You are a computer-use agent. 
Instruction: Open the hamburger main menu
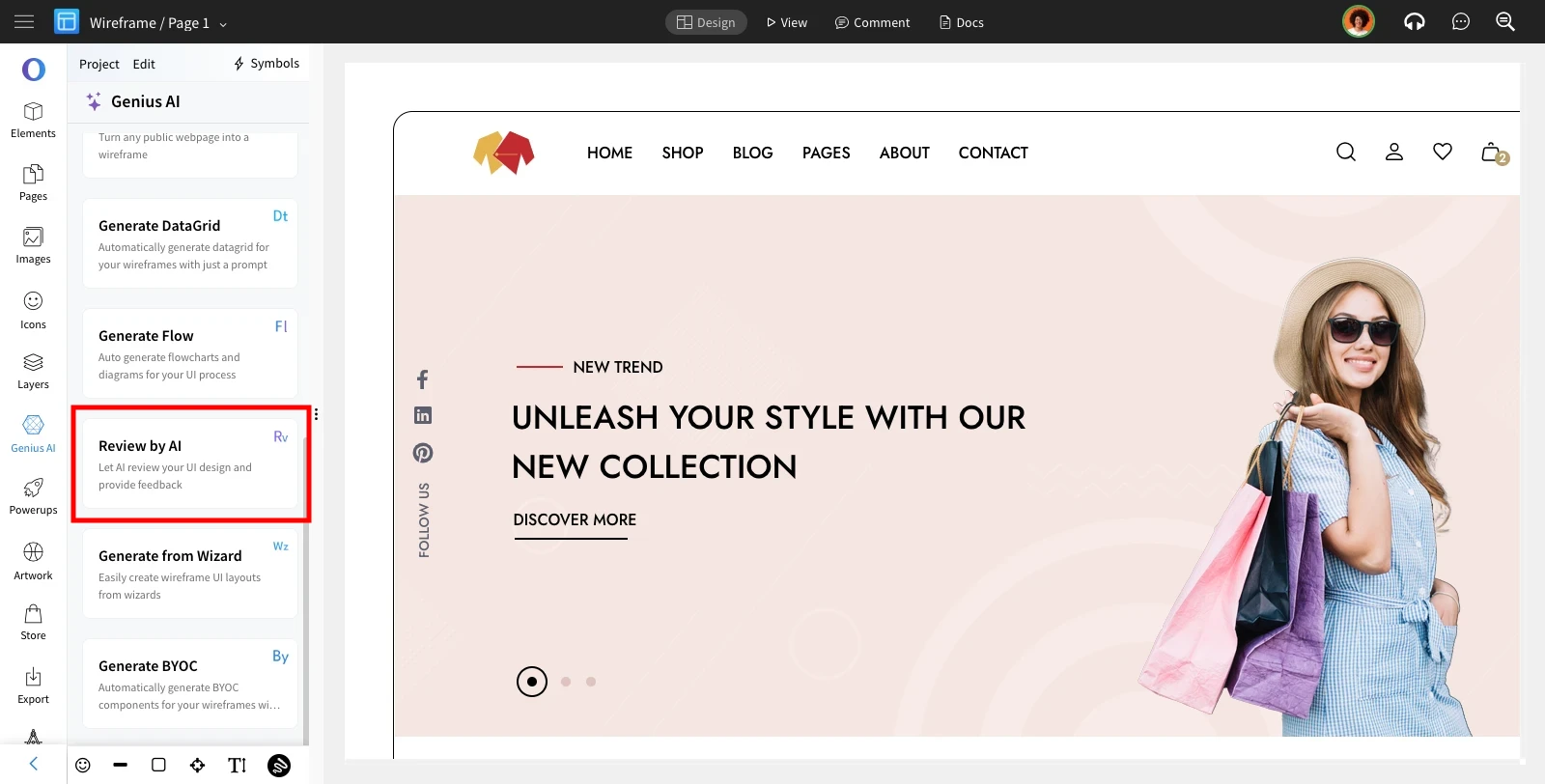[x=24, y=21]
